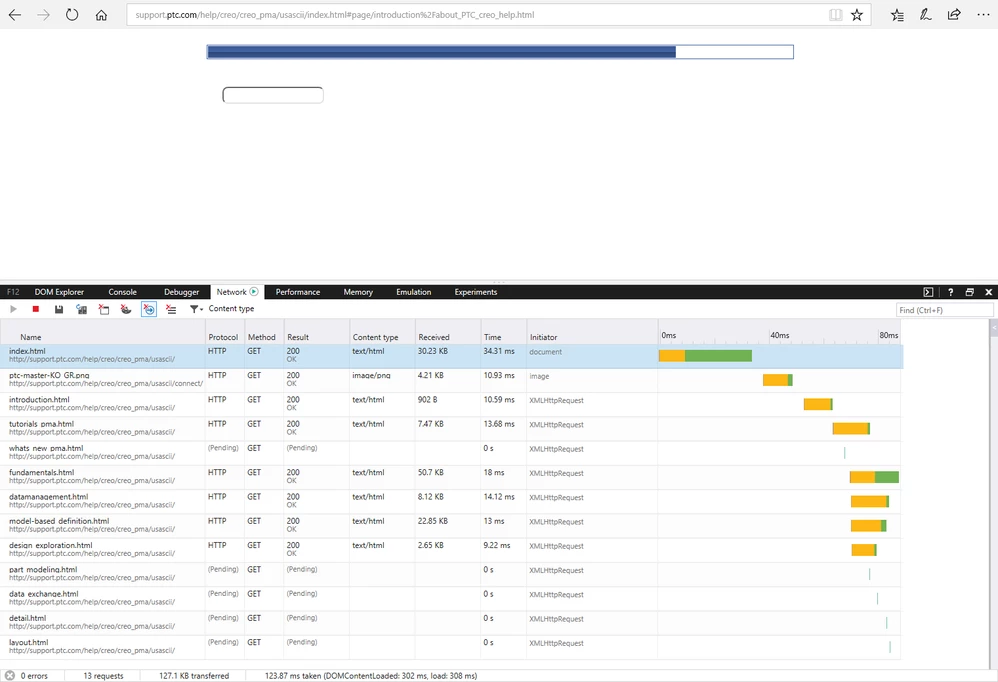
Task: Click the 0 errors status icon
Action: pyautogui.click(x=10, y=676)
